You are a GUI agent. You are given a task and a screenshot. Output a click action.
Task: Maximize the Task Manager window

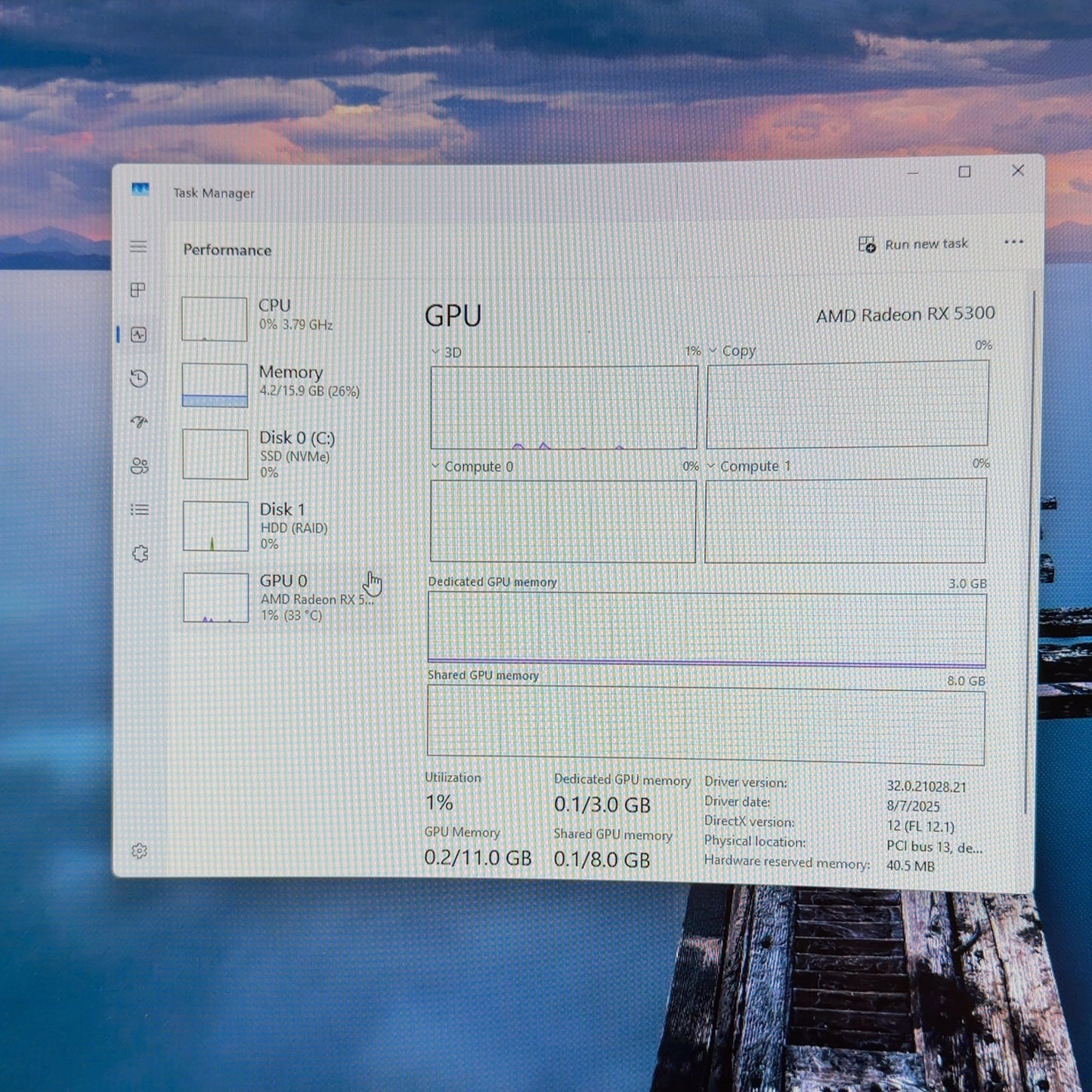click(964, 172)
